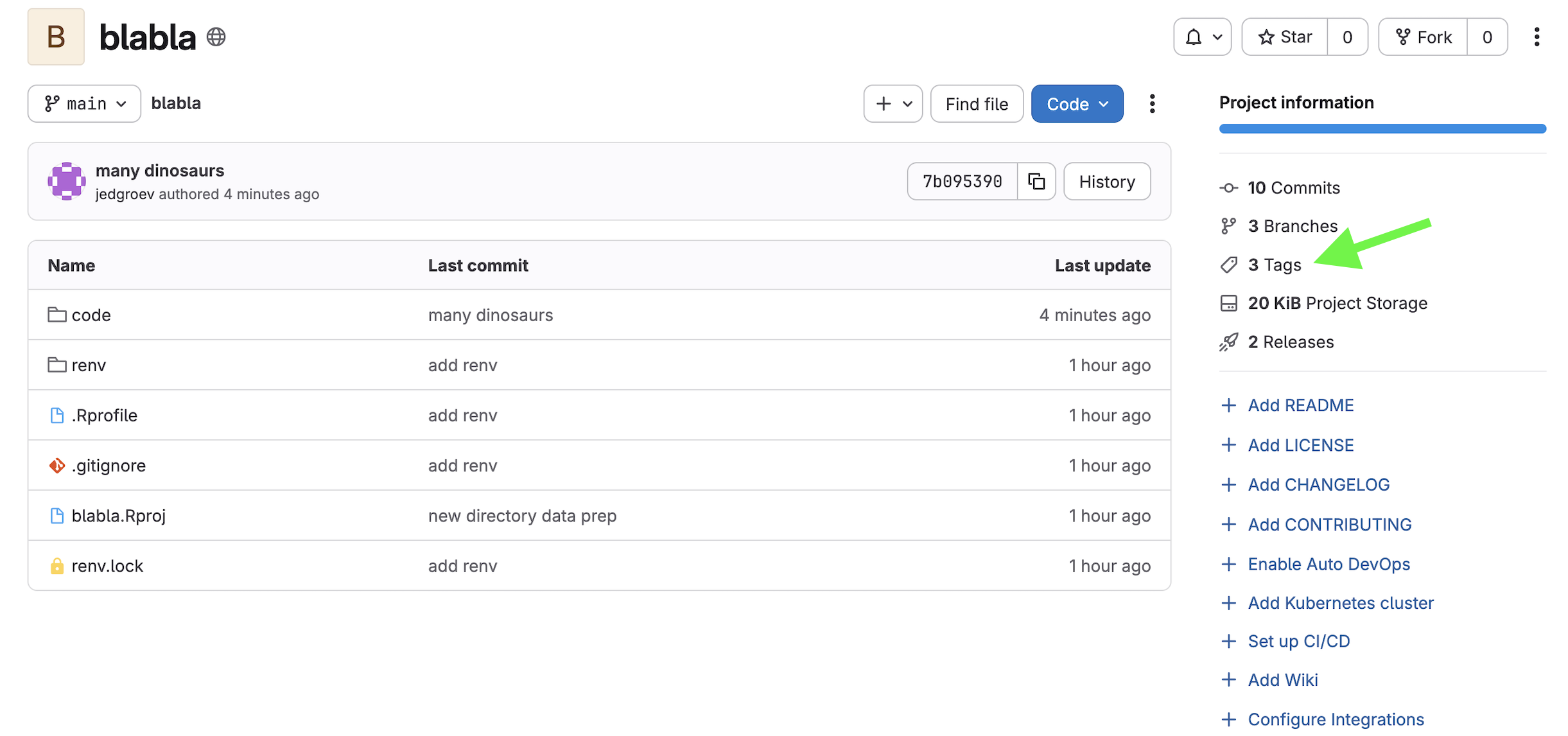
Task: Click the jedgroev avatar icon
Action: [66, 182]
